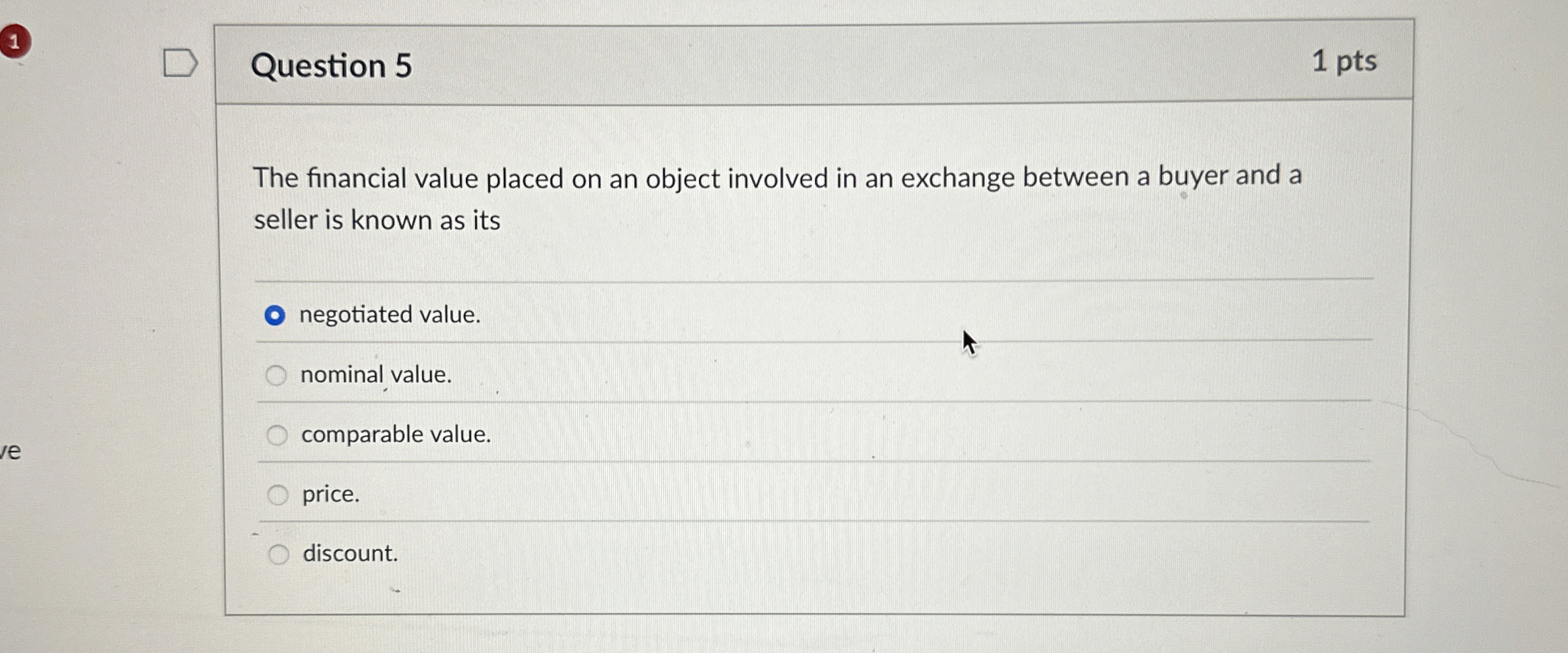Screen dimensions: 1568x653
Task: Click the discount answer text
Action: [349, 554]
